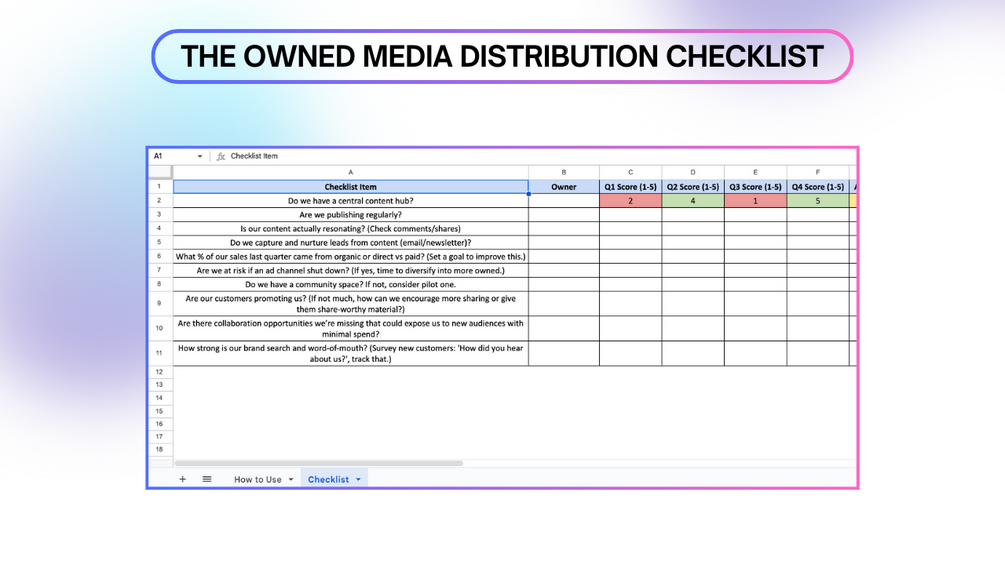This screenshot has height=565, width=1005.
Task: Click column C header
Action: pos(631,172)
